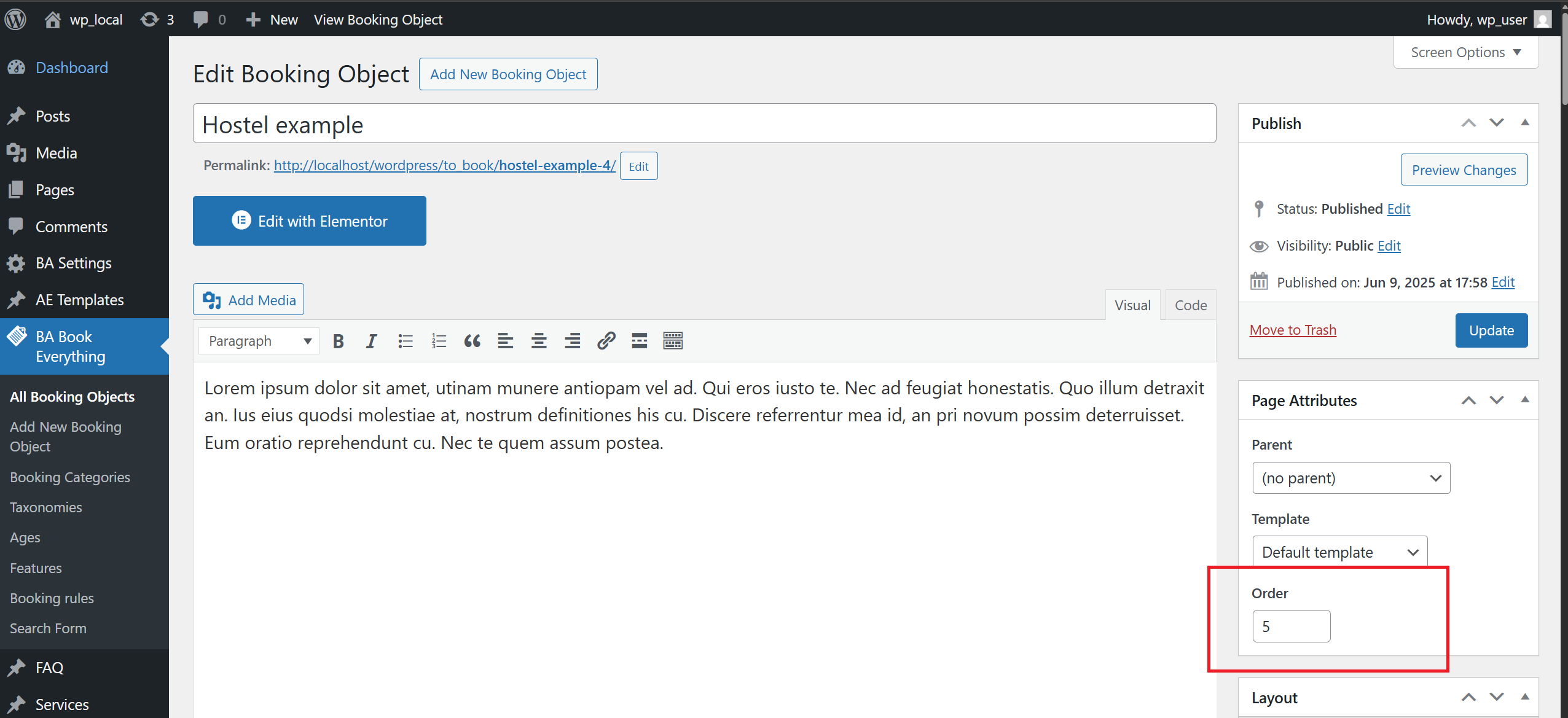Expand the Screen Options dropdown
Screen dimensions: 1568x718
(1465, 52)
